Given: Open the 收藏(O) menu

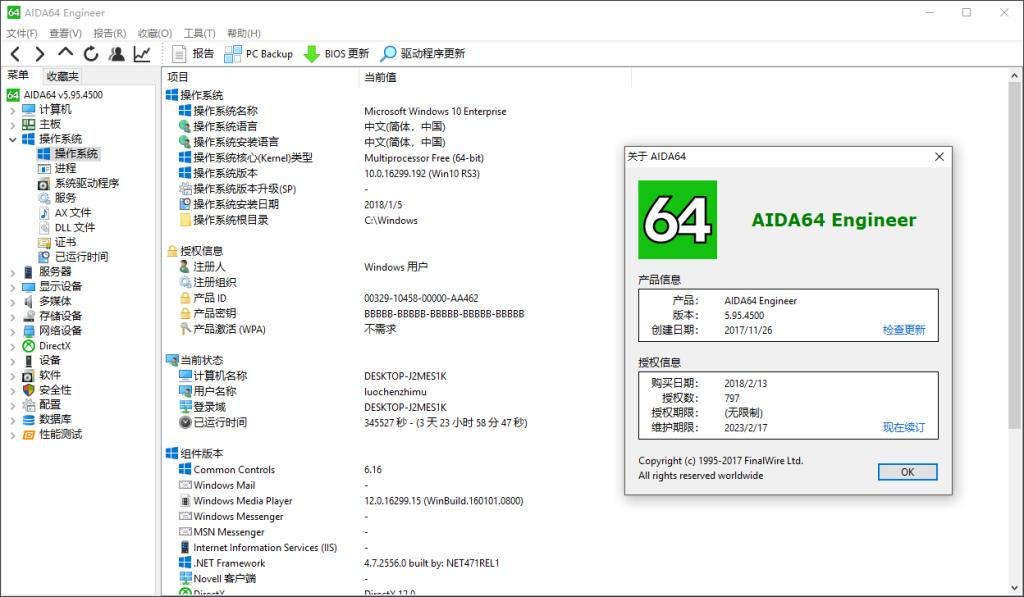Looking at the screenshot, I should point(155,33).
